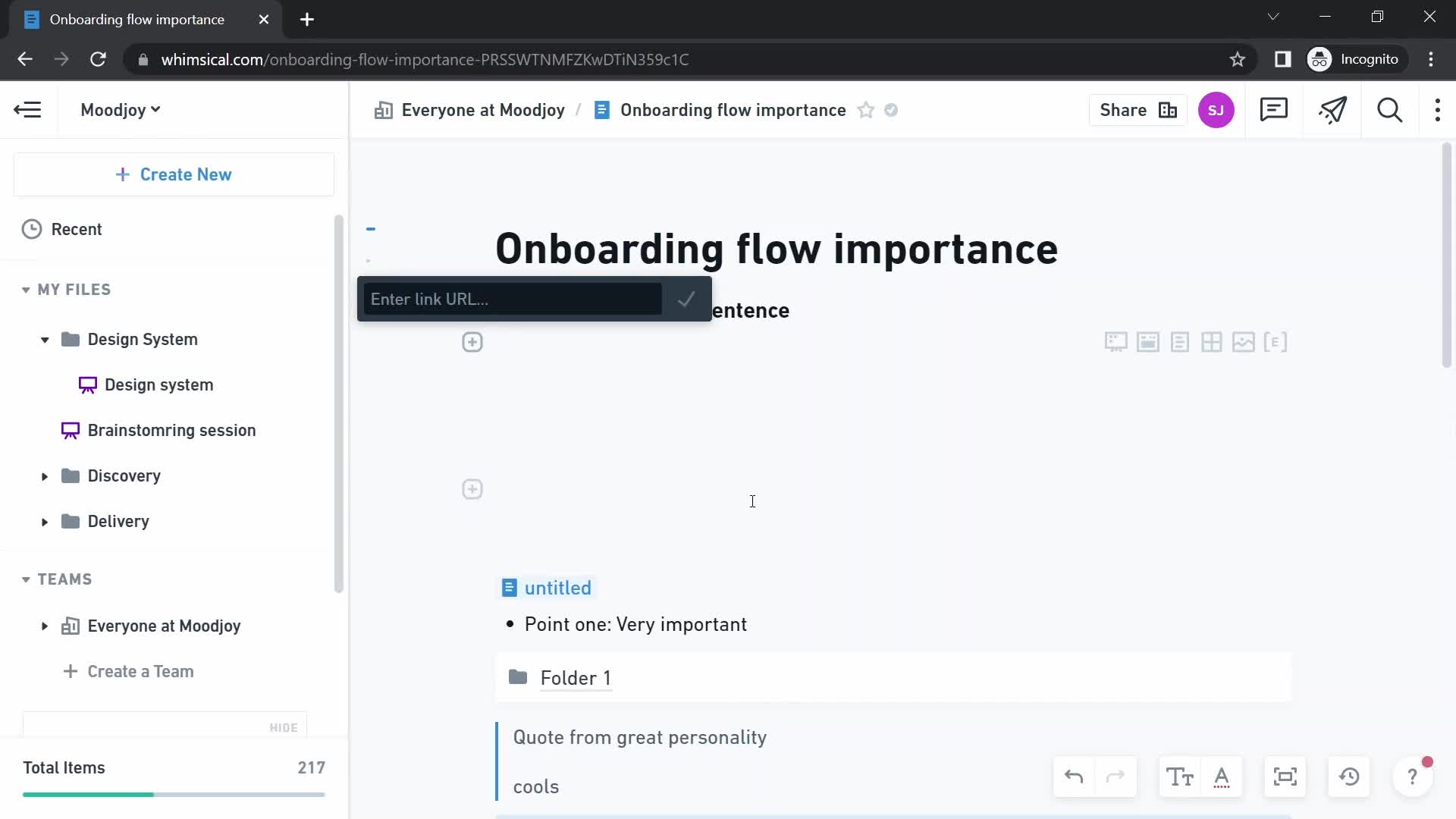
Task: Click the version history icon
Action: point(1350,777)
